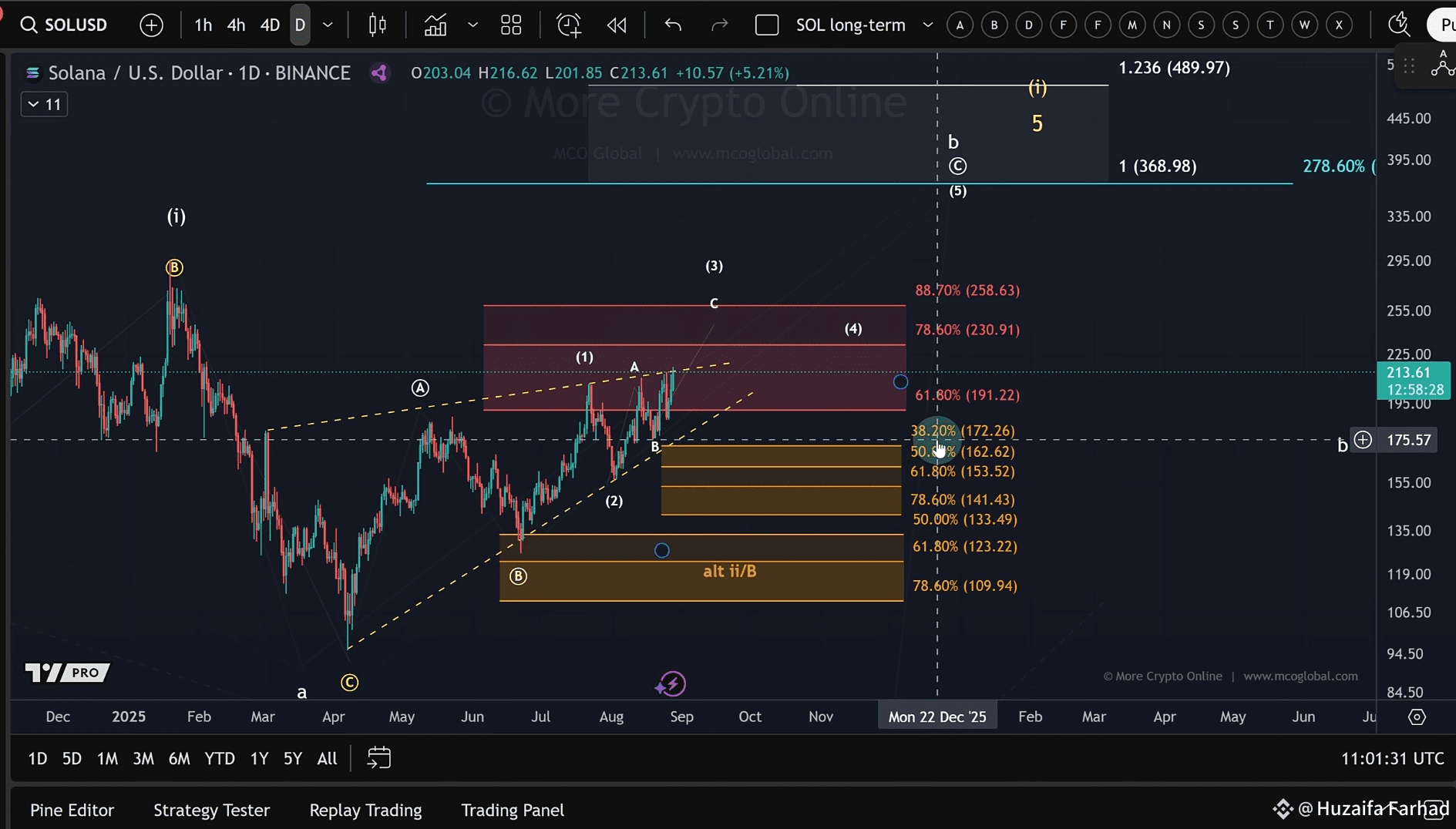Open the Go to date calendar icon
The height and width of the screenshot is (829, 1456).
[378, 758]
